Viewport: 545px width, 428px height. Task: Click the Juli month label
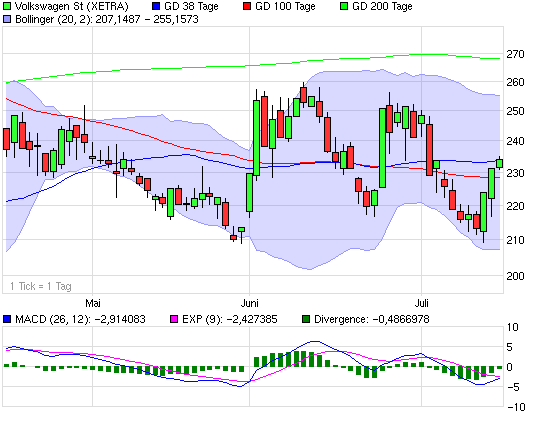point(422,303)
